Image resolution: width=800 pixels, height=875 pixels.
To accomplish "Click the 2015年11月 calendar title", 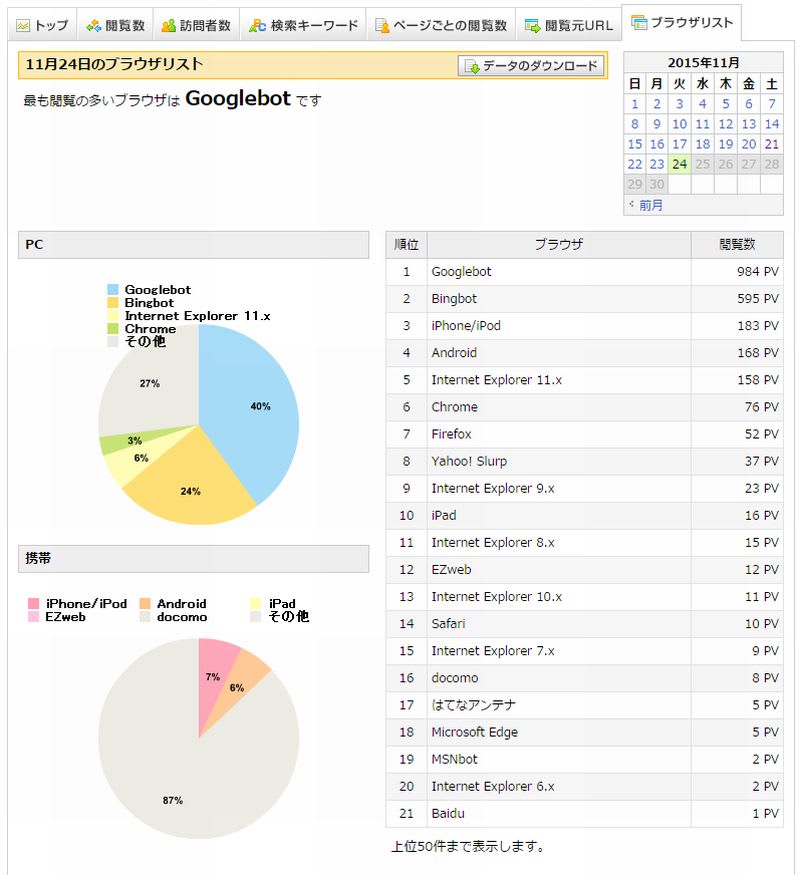I will point(703,62).
